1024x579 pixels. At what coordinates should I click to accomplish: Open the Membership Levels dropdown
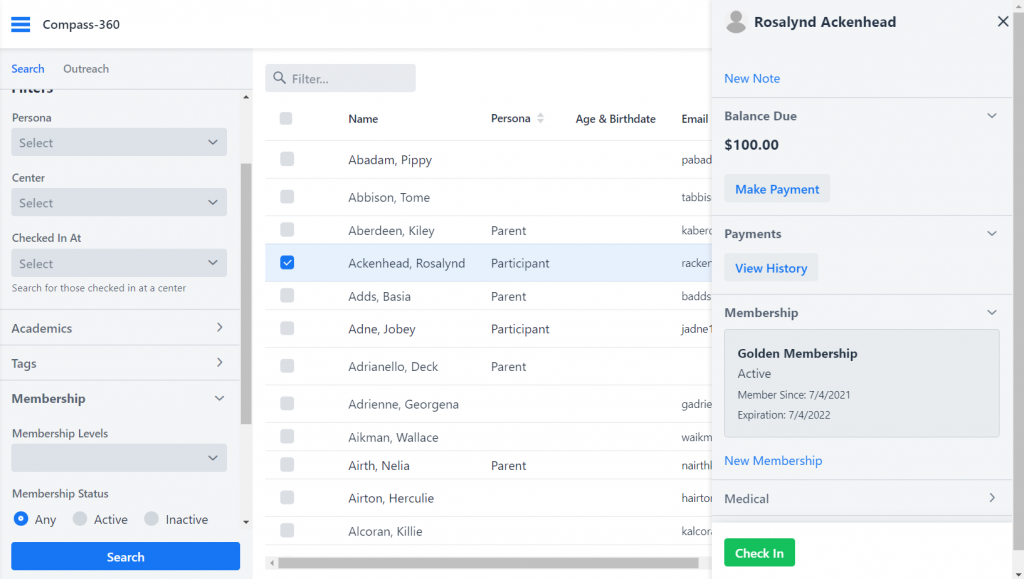(119, 458)
